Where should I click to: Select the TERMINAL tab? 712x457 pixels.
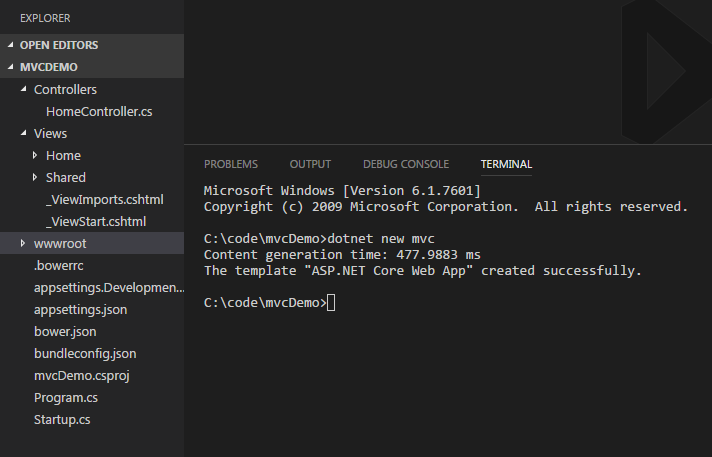point(506,164)
